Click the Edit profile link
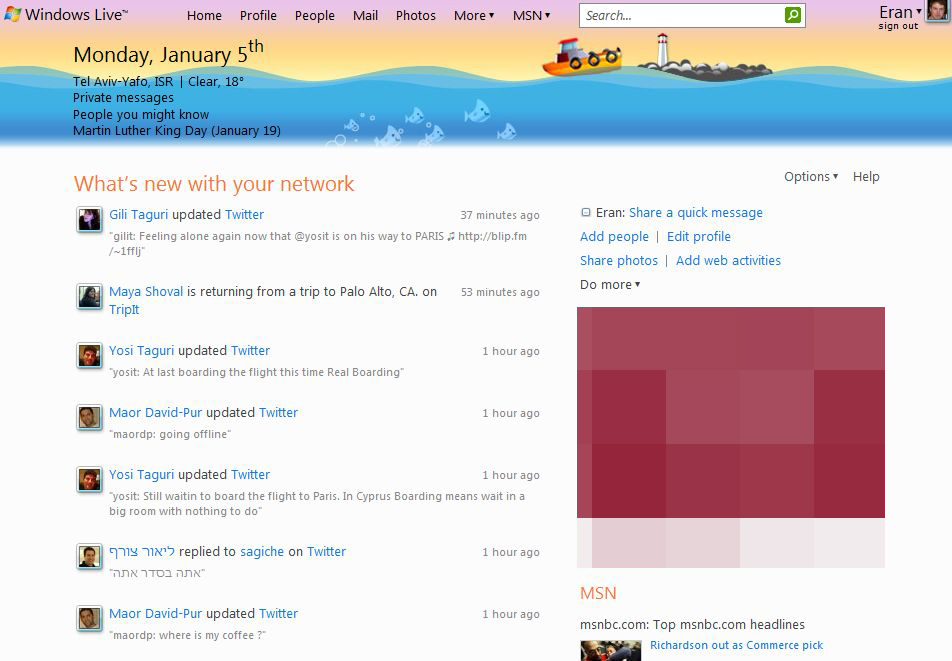Viewport: 952px width, 661px height. pos(699,237)
